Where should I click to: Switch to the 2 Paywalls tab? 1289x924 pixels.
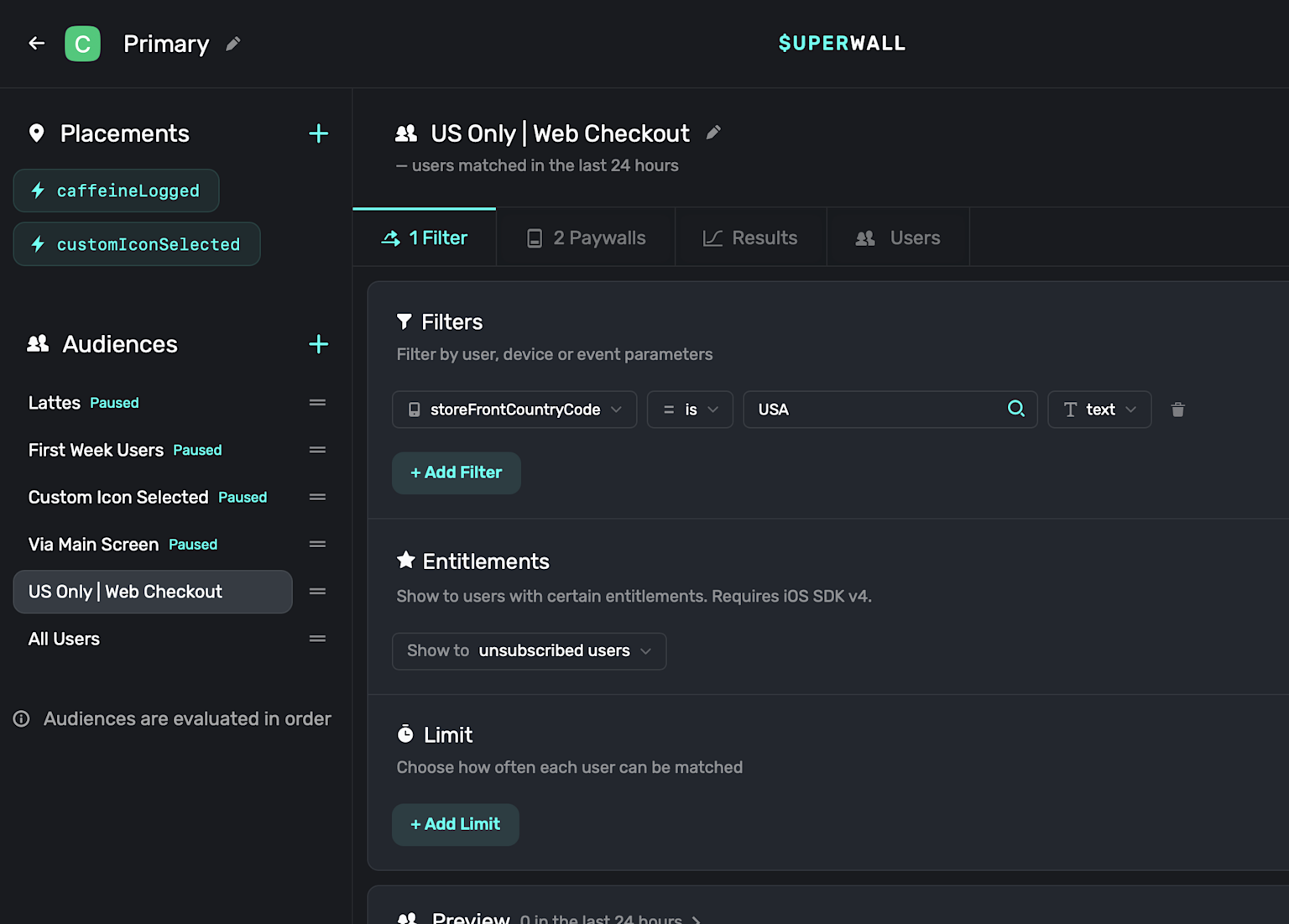click(586, 238)
